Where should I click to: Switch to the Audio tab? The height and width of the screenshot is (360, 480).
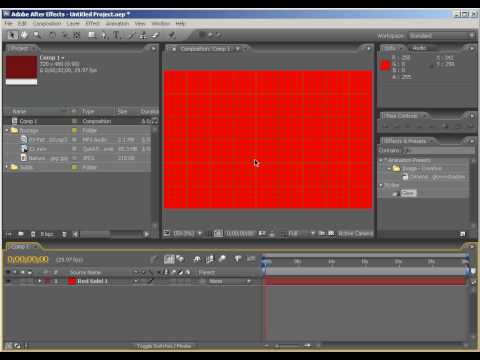(x=419, y=48)
